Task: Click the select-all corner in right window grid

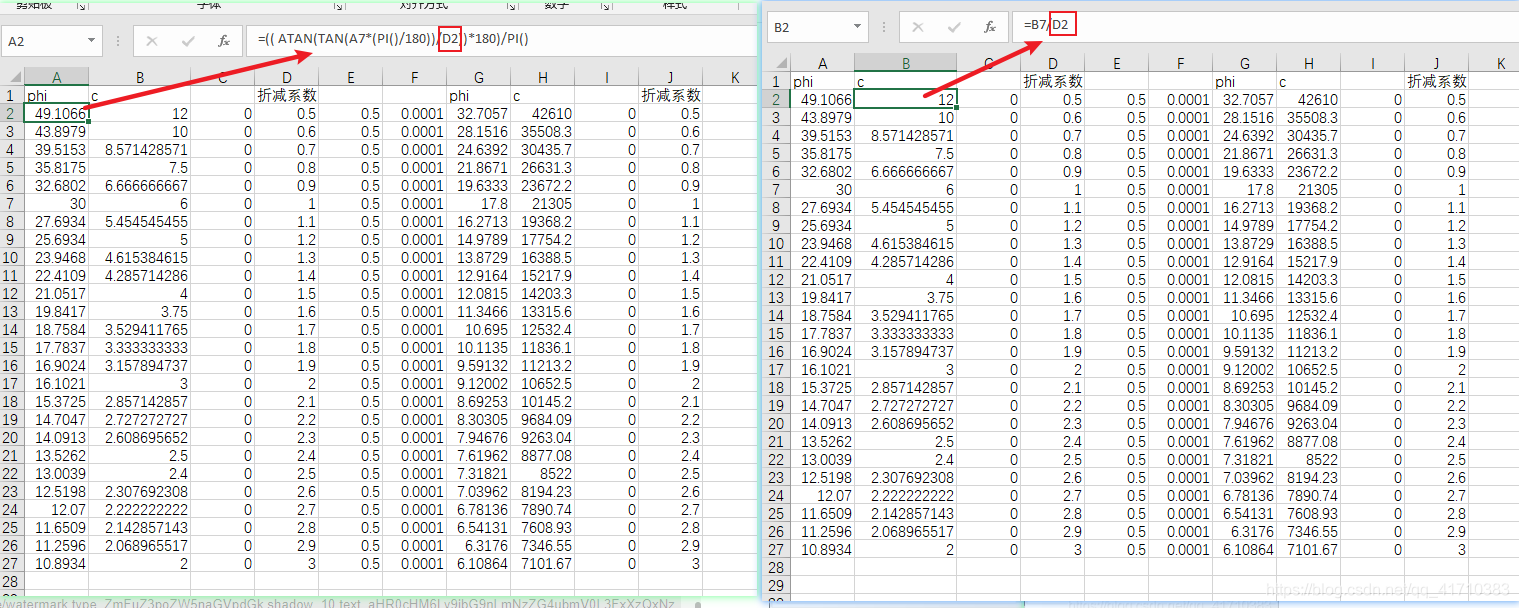Action: click(779, 63)
